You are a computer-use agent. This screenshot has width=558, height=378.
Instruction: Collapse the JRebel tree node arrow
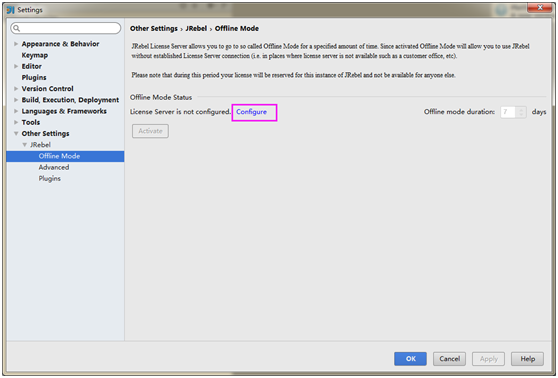point(25,145)
